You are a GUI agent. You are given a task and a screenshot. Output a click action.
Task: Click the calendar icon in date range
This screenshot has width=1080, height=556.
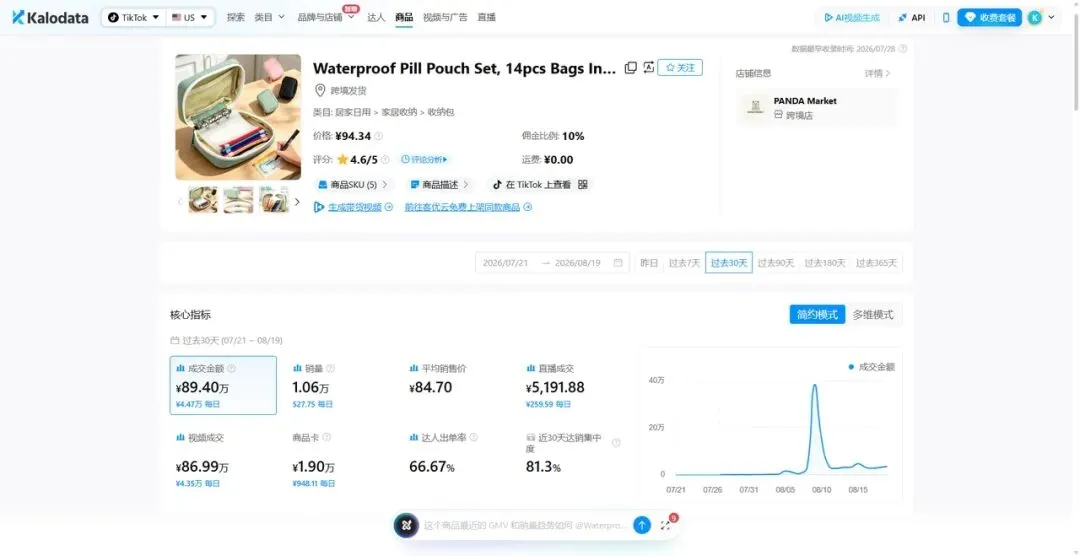618,262
